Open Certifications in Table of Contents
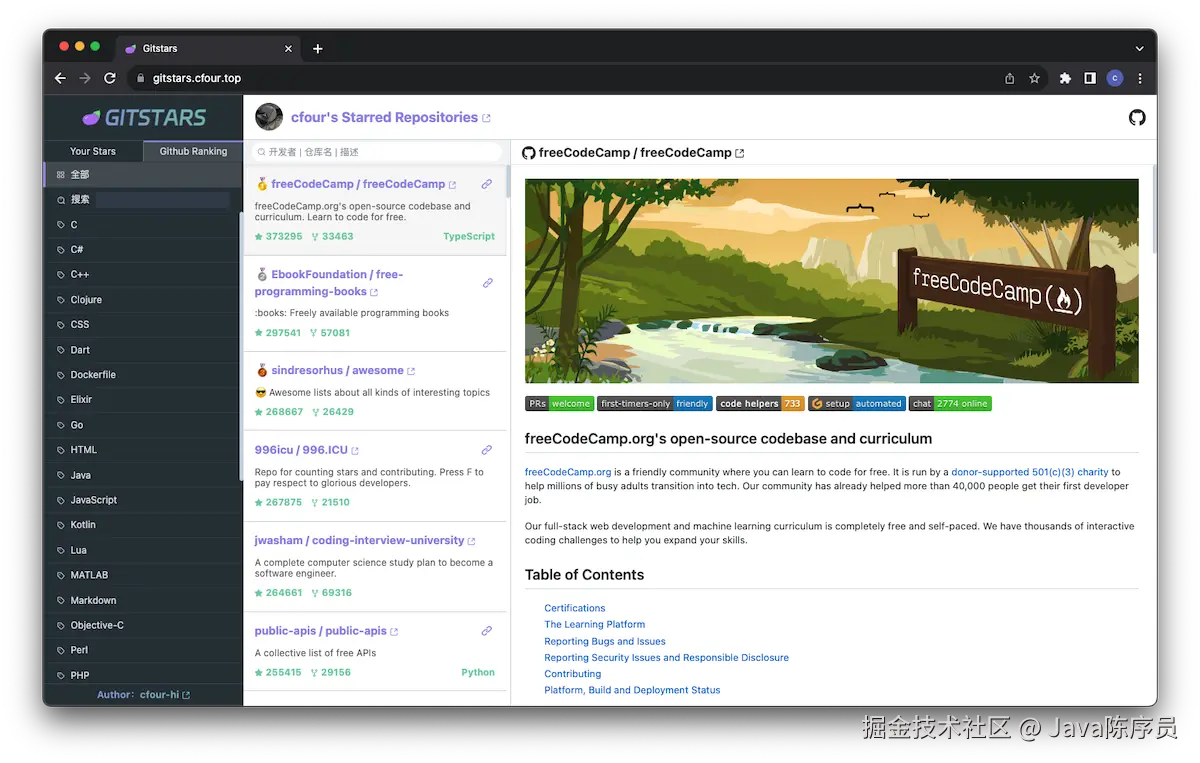The width and height of the screenshot is (1200, 763). [x=575, y=608]
